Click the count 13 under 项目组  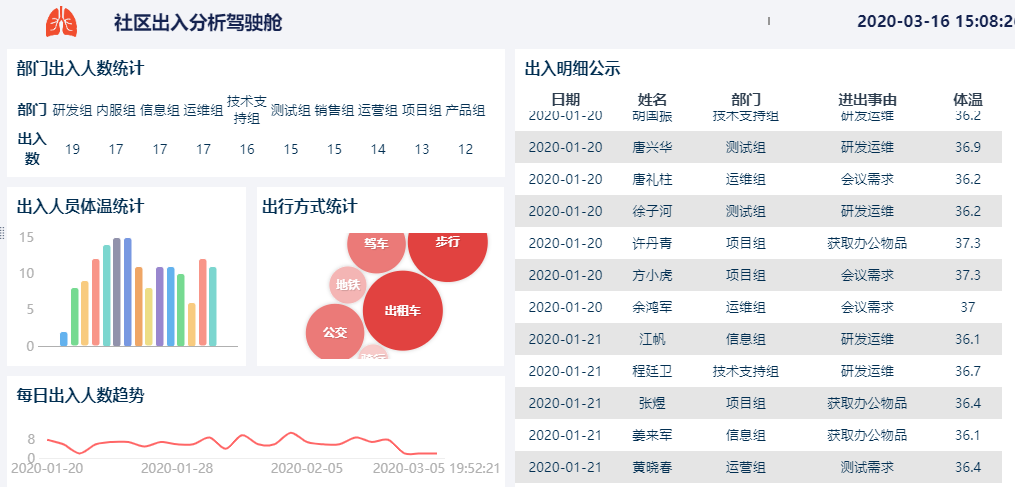pos(421,150)
